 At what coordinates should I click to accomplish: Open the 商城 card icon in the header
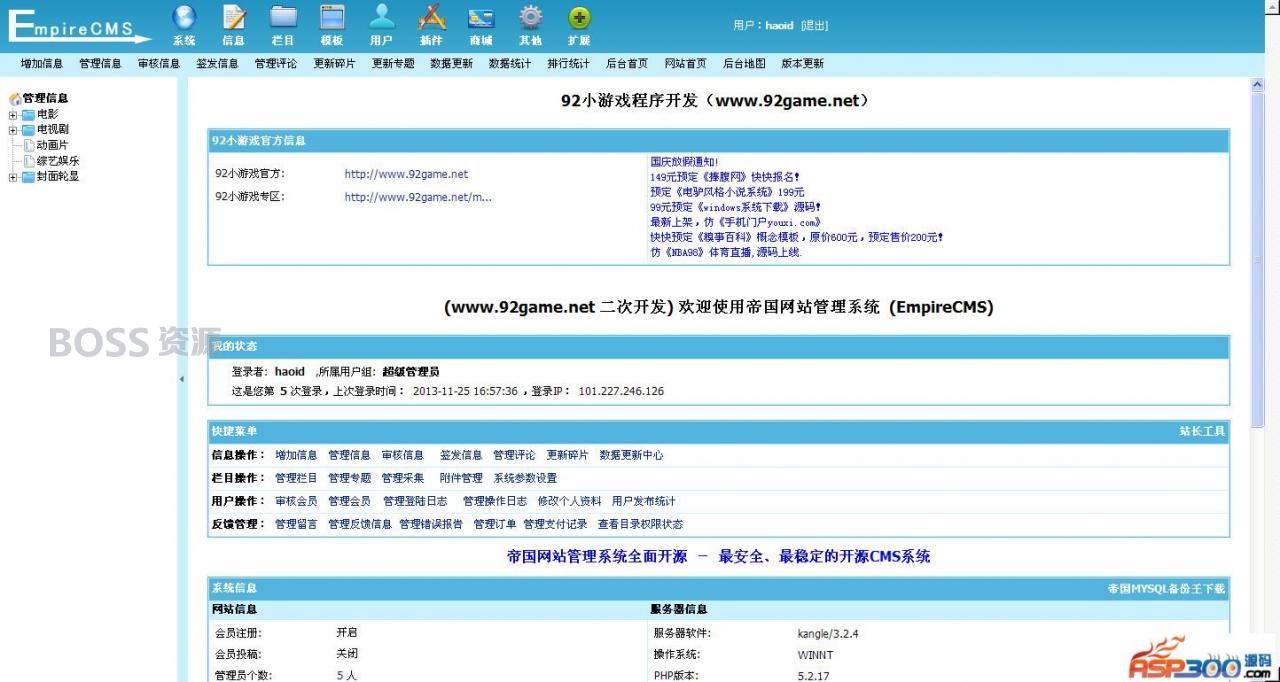tap(481, 17)
